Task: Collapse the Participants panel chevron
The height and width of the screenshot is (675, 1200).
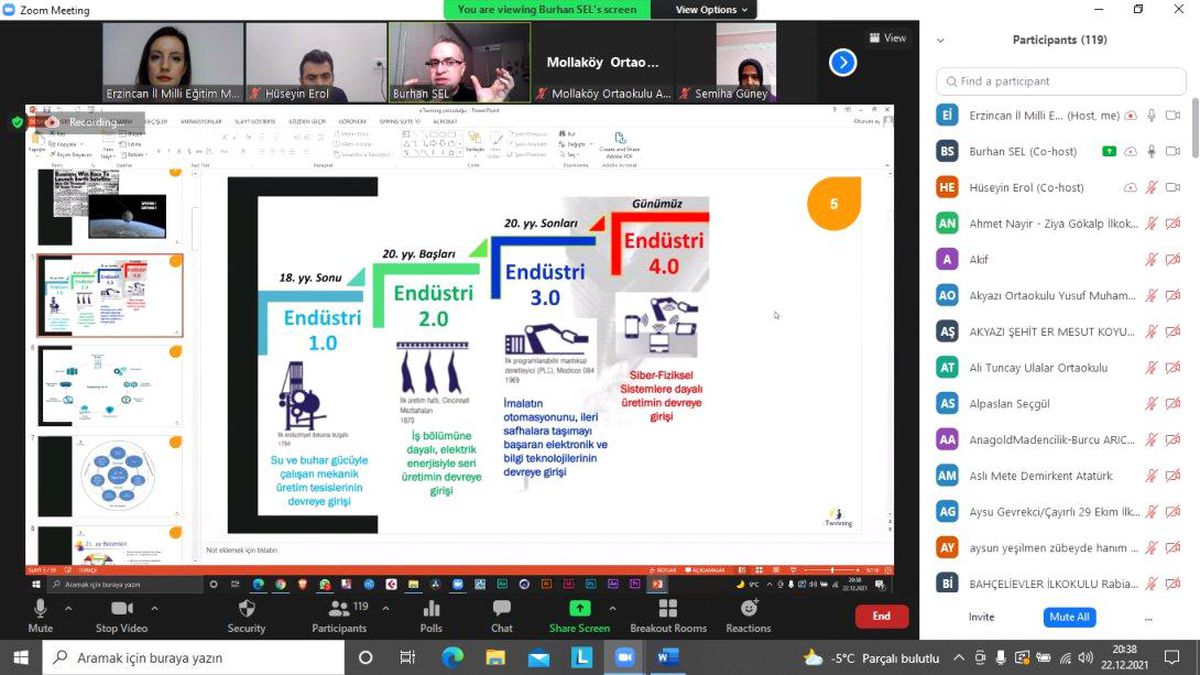Action: point(941,41)
